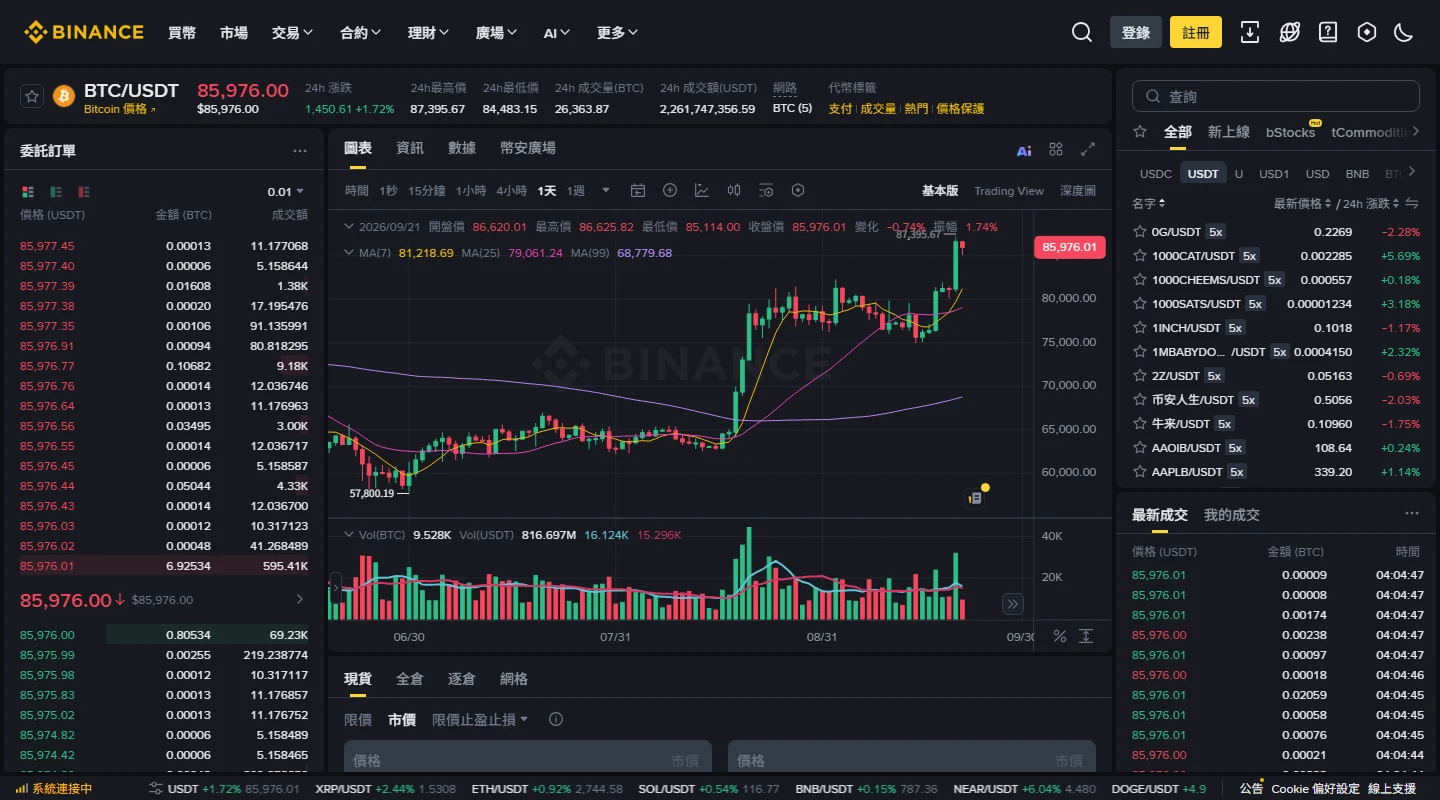Select the 全倉 margin tab
This screenshot has height=800, width=1440.
click(410, 679)
